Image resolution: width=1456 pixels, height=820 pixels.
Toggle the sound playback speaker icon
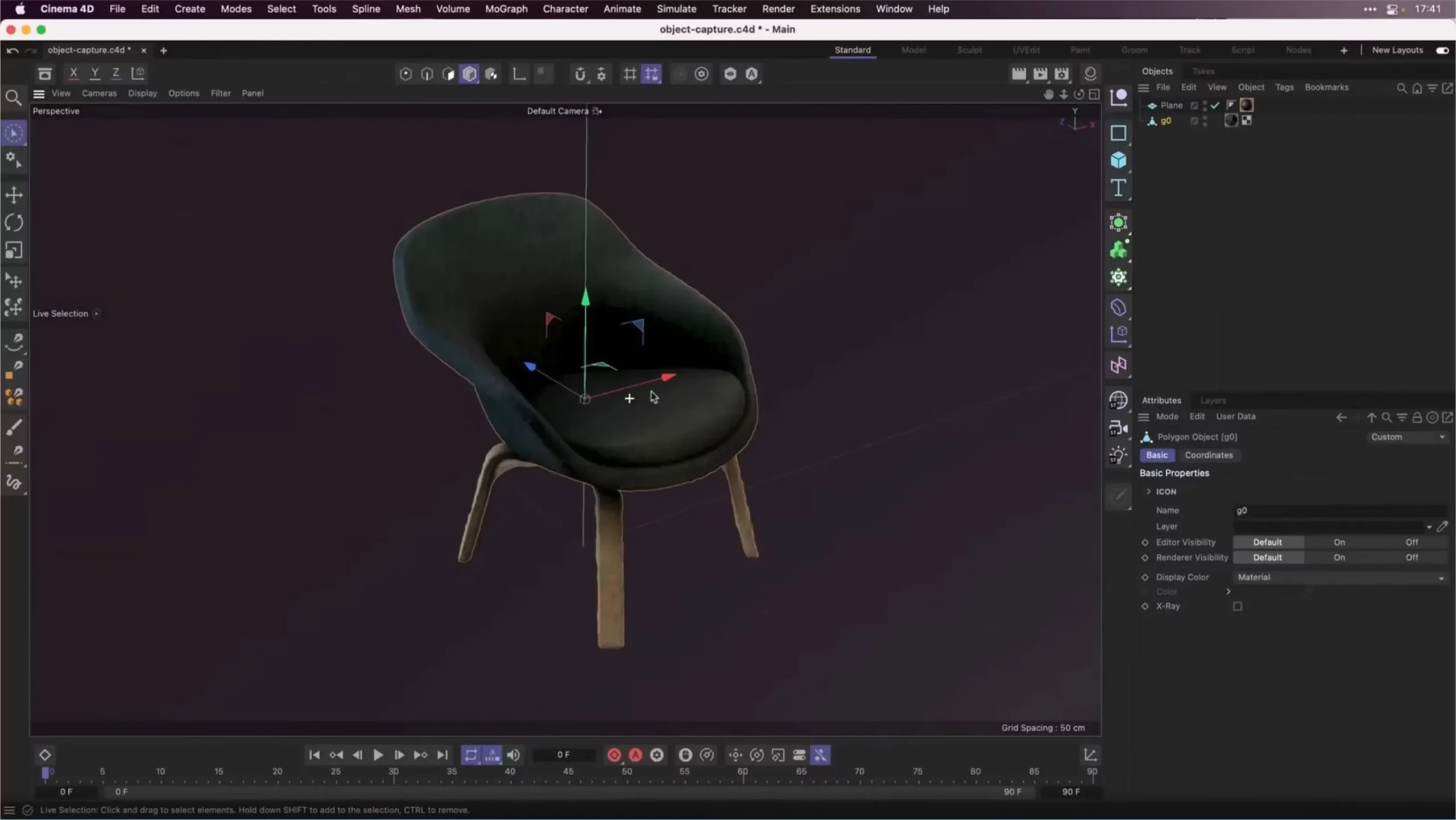pyautogui.click(x=513, y=755)
